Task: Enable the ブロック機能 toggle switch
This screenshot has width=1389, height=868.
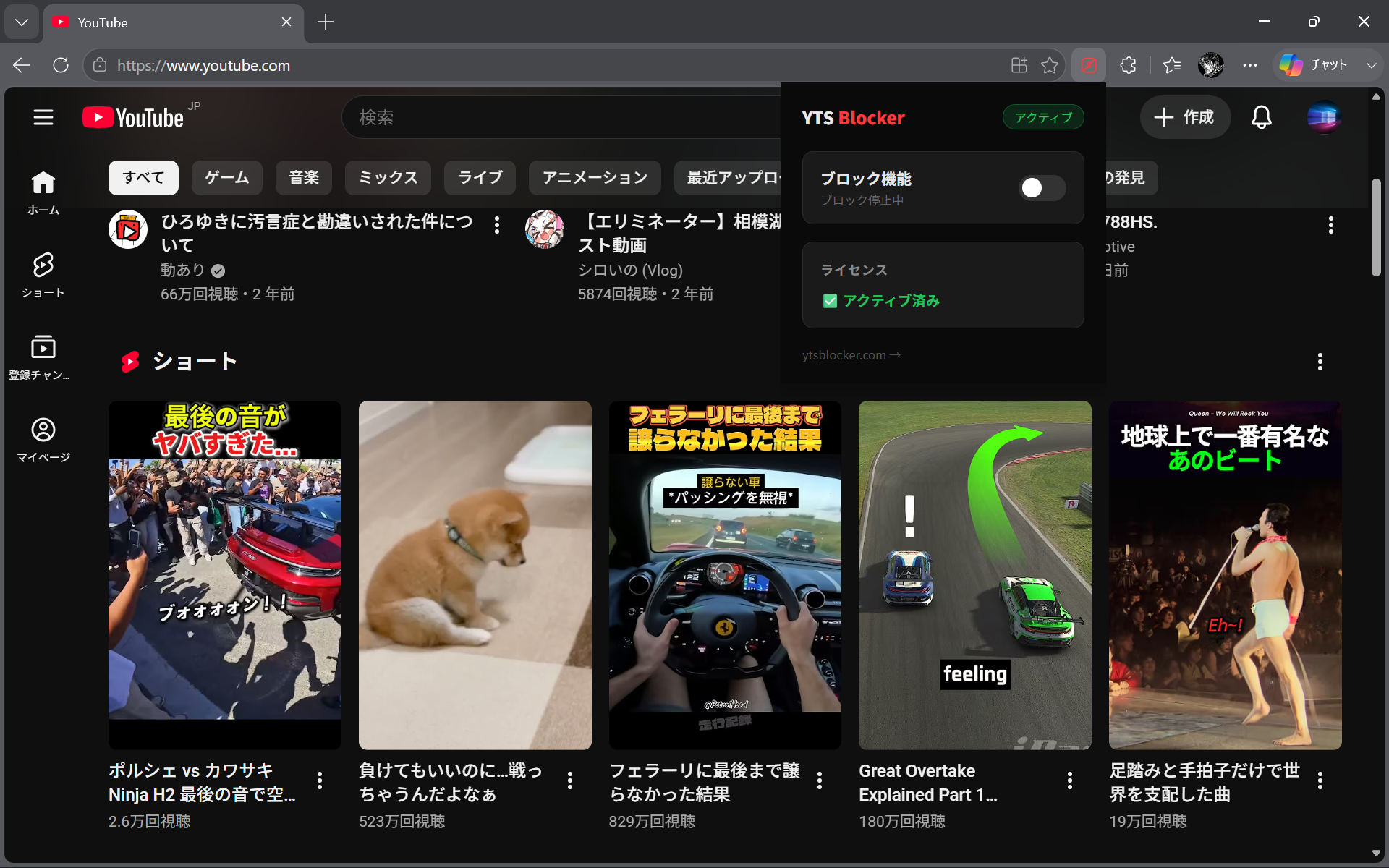Action: (1042, 188)
